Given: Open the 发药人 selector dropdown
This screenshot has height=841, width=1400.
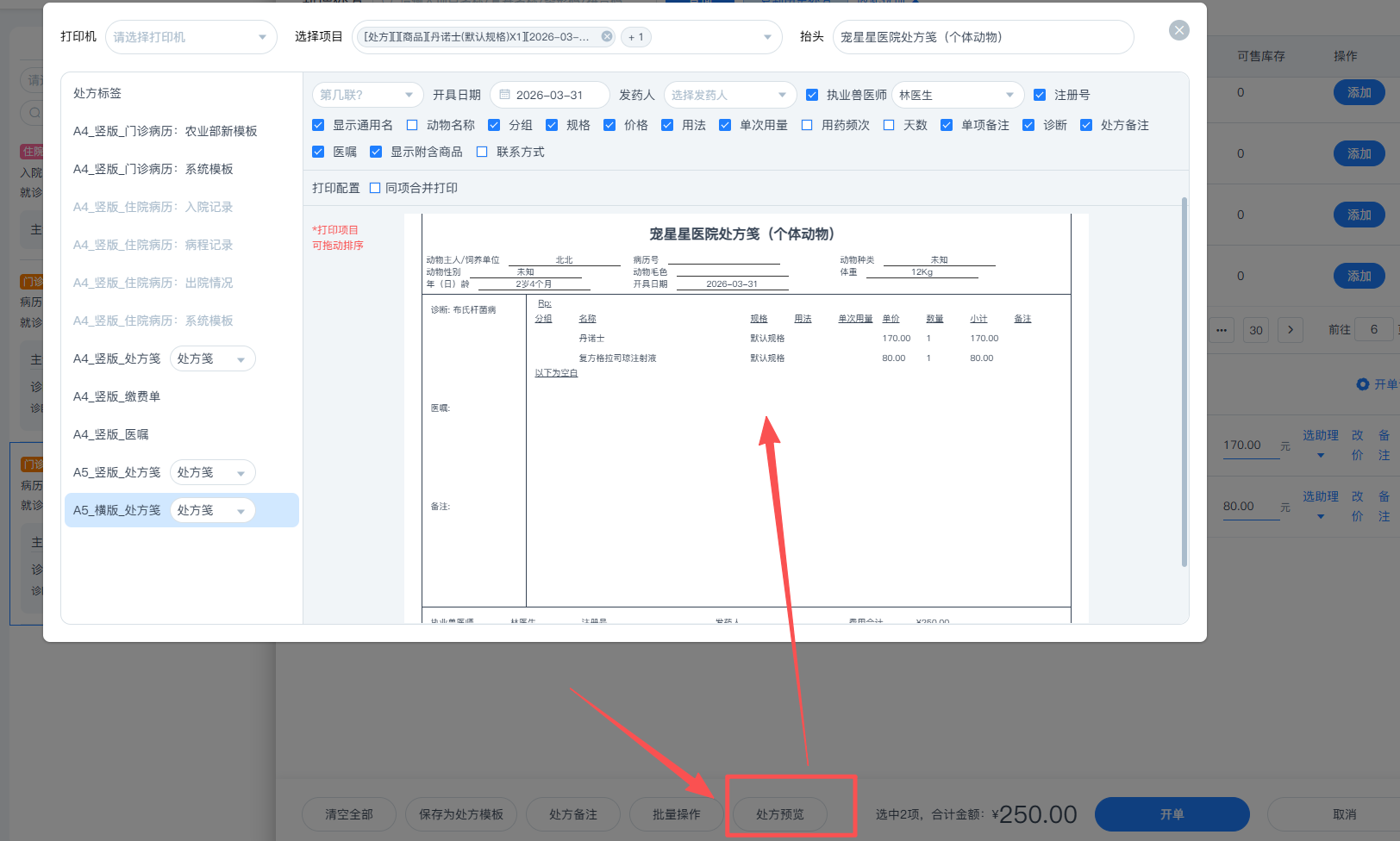Looking at the screenshot, I should click(781, 95).
